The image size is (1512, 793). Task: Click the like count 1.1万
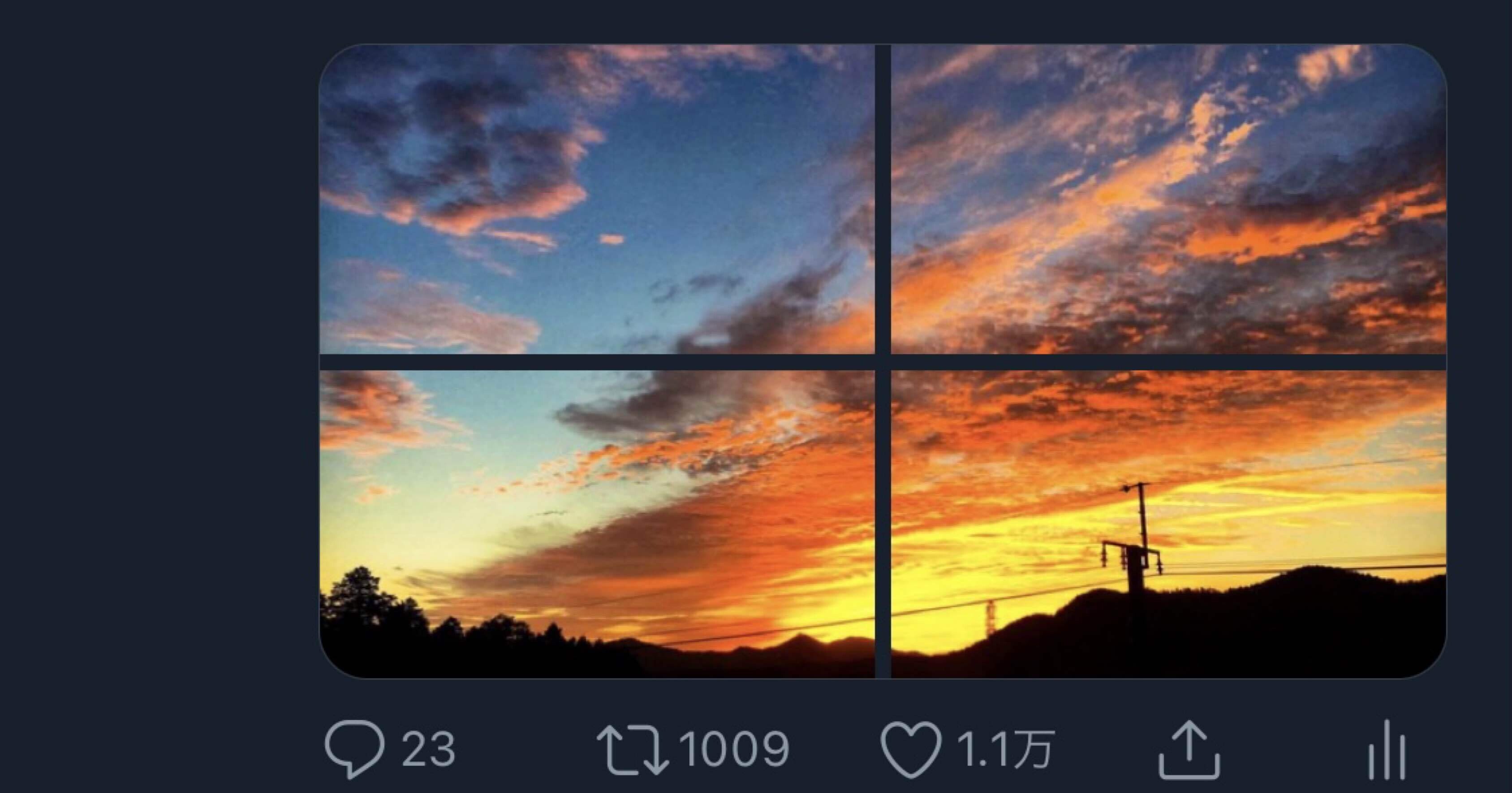point(1005,749)
